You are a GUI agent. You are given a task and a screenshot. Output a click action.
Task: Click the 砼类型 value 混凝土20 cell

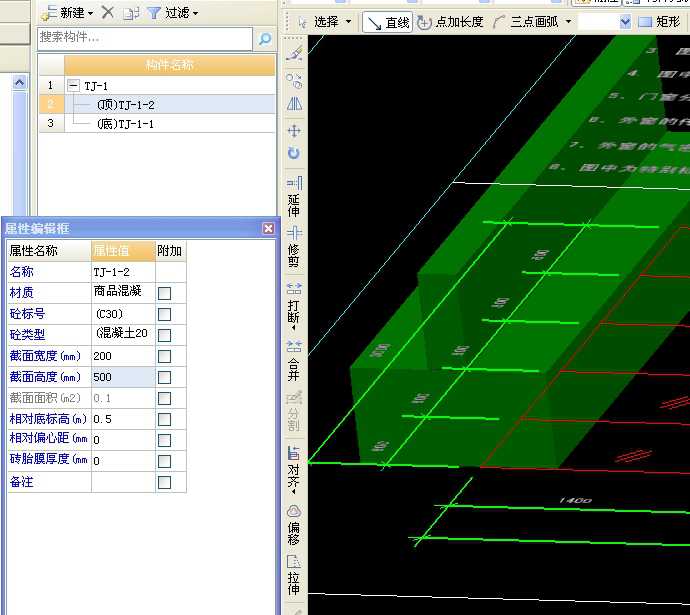pyautogui.click(x=123, y=335)
